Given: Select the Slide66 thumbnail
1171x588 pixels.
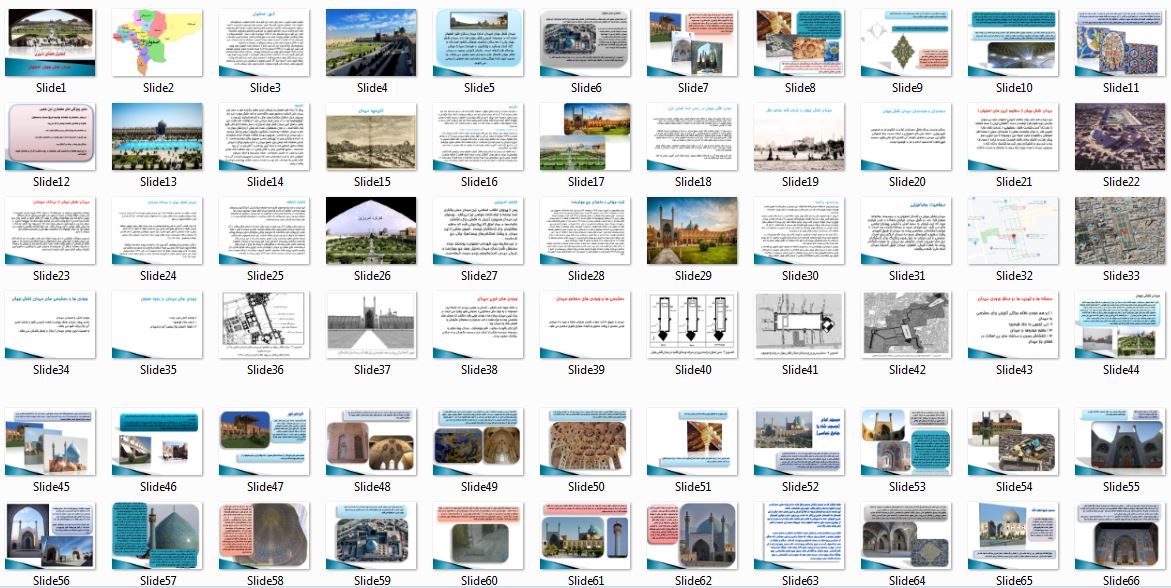Looking at the screenshot, I should [x=1120, y=536].
